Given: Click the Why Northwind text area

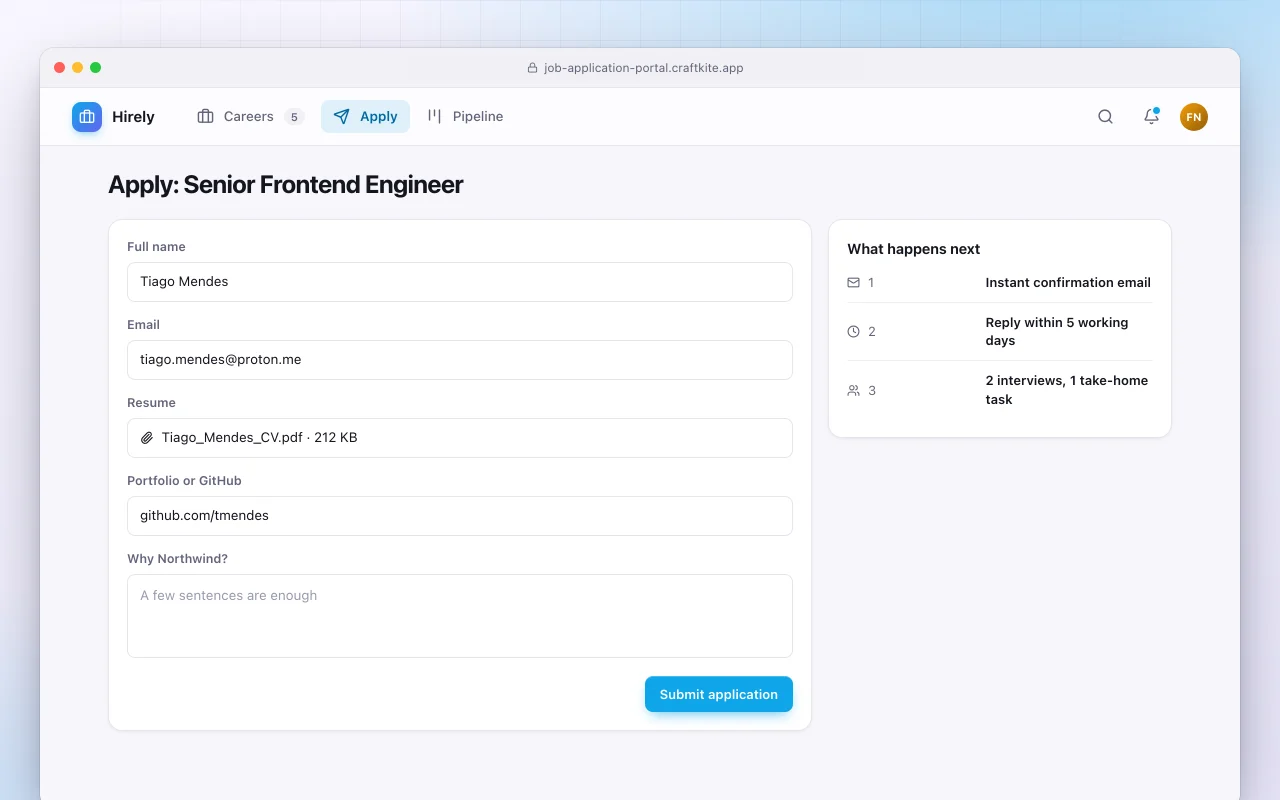Looking at the screenshot, I should click(x=460, y=616).
